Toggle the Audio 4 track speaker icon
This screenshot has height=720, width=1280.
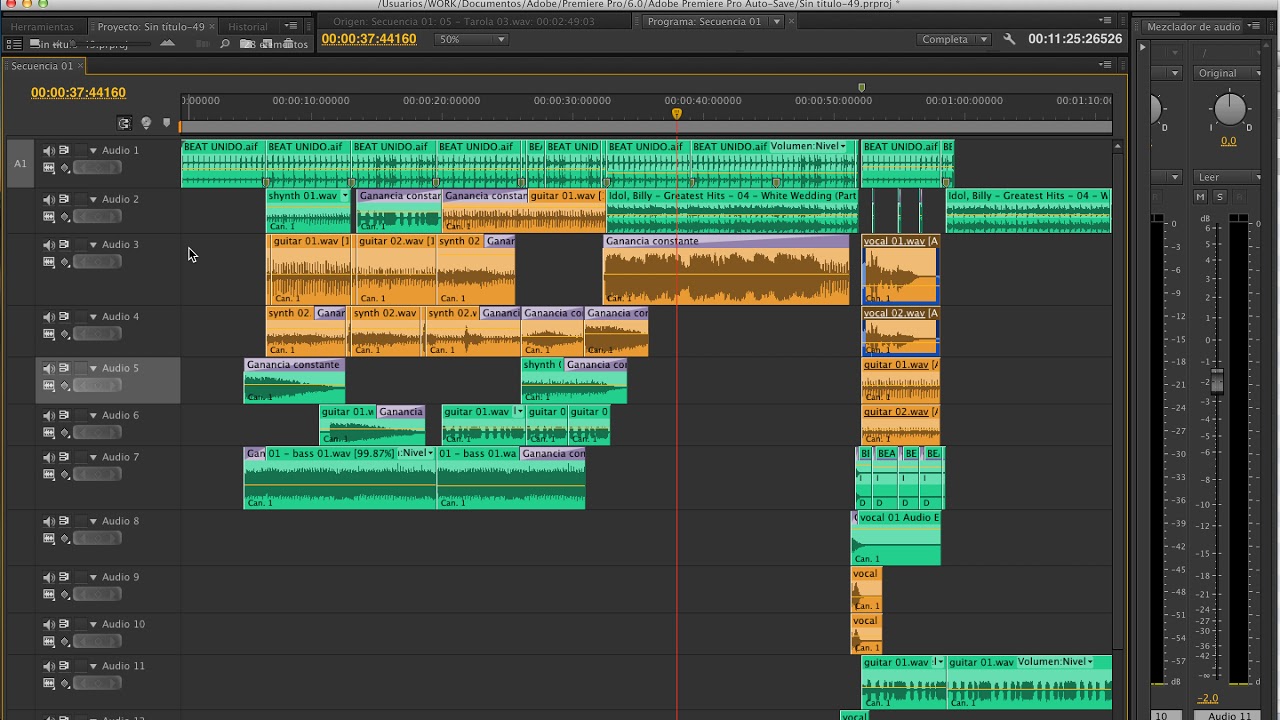(48, 317)
